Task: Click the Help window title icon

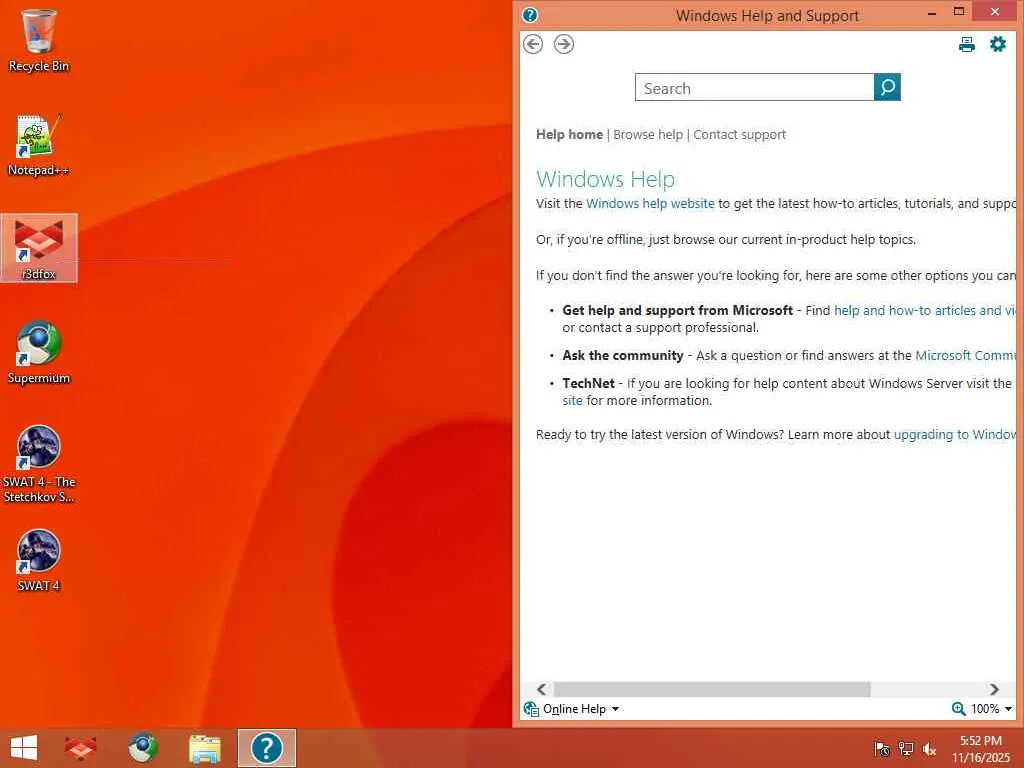Action: tap(530, 15)
